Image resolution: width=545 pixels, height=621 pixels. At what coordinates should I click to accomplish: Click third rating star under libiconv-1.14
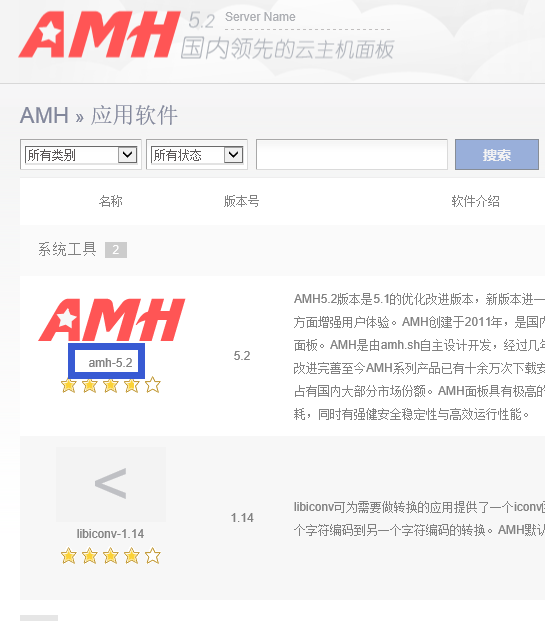(111, 556)
